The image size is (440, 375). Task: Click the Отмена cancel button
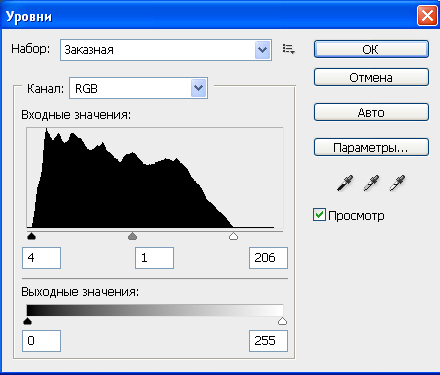[x=371, y=77]
